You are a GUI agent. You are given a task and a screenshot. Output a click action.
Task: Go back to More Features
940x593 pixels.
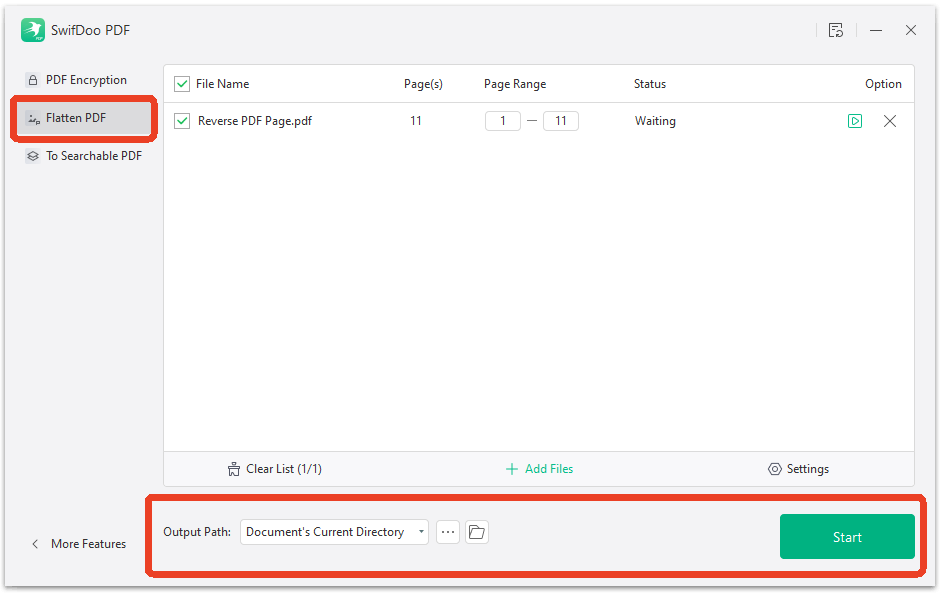coord(88,544)
